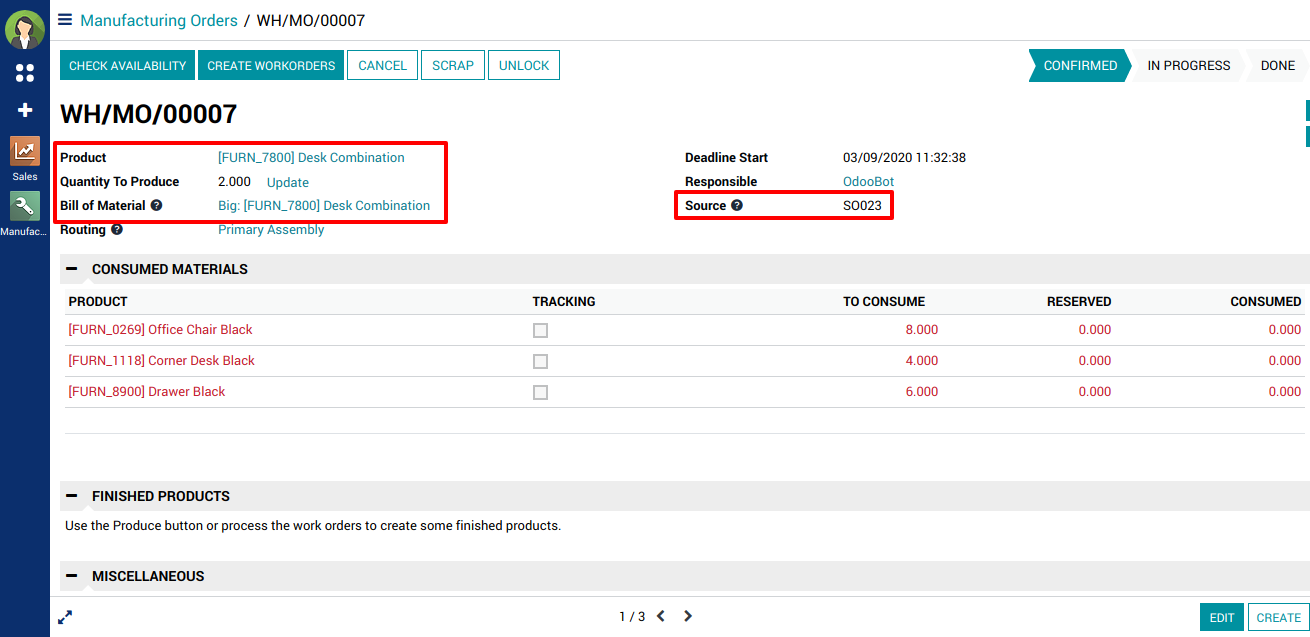
Task: Open the Sales app icon
Action: click(x=25, y=152)
